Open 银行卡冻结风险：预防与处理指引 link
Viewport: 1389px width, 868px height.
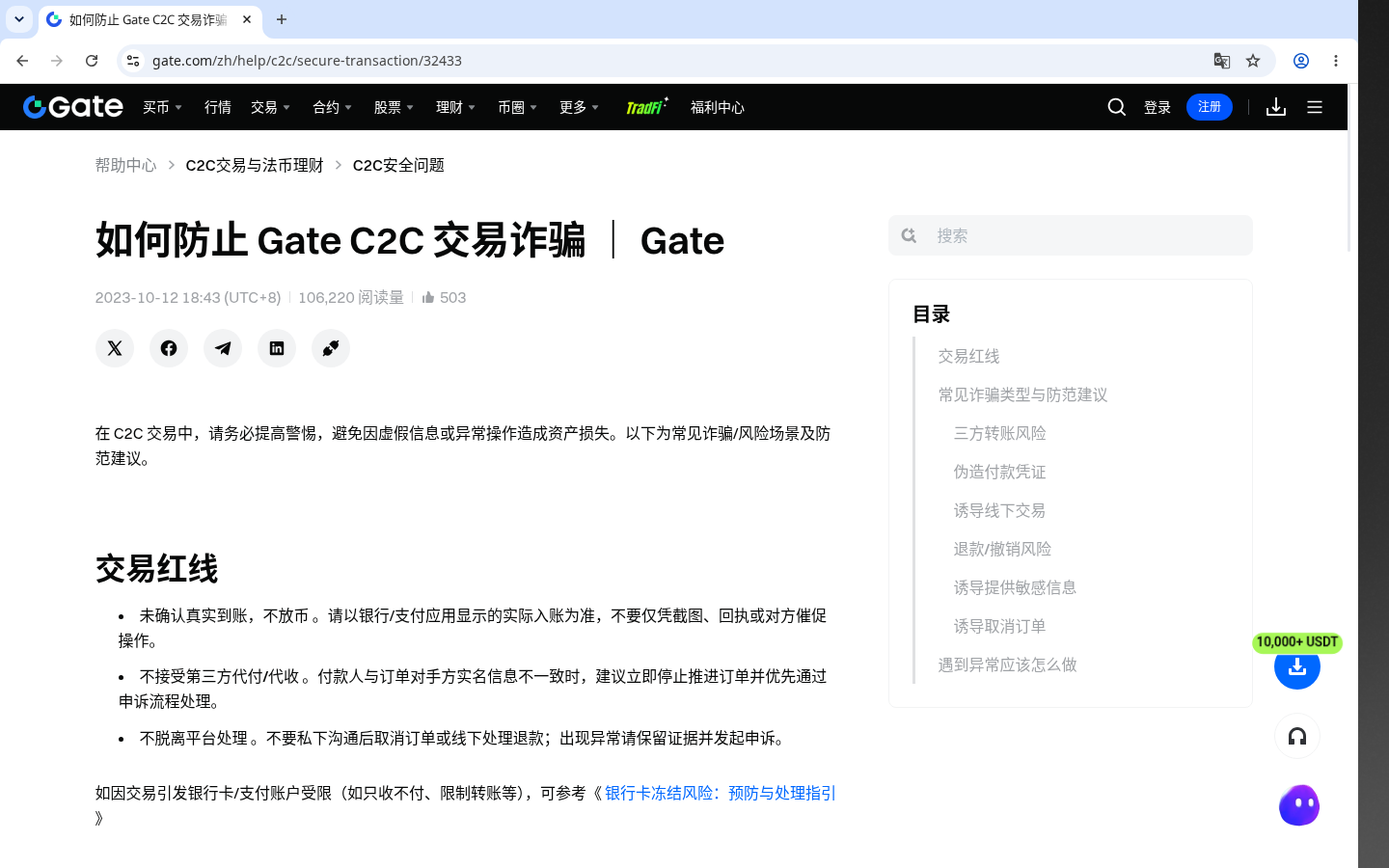721,793
